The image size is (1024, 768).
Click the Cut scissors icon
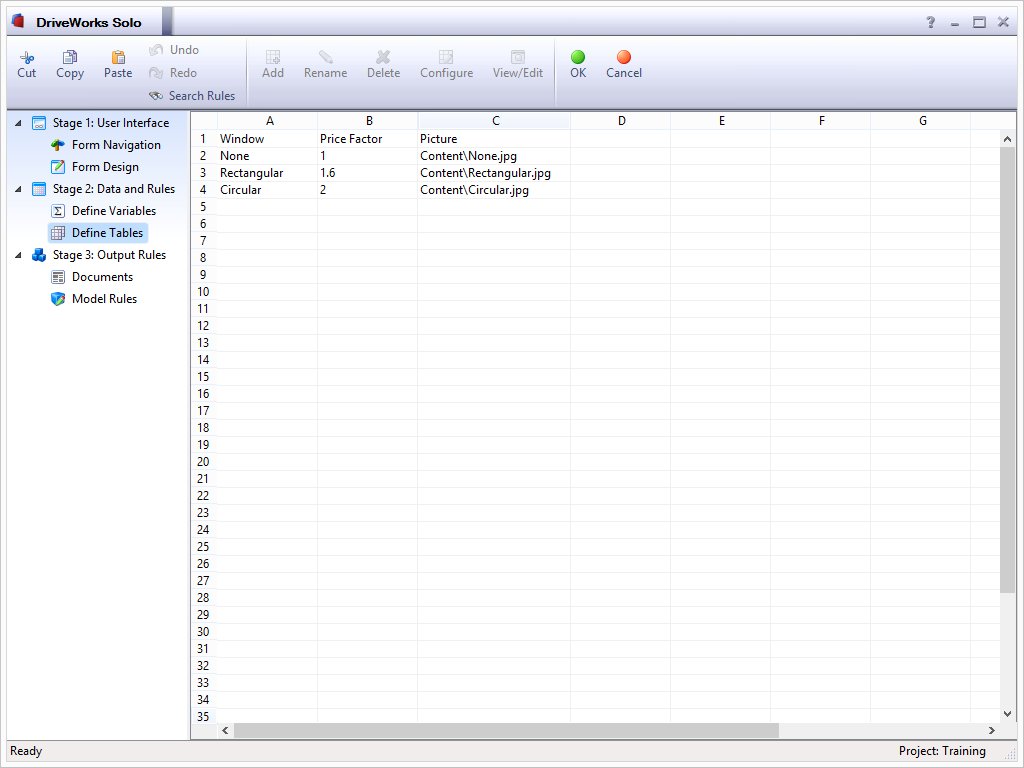coord(27,57)
